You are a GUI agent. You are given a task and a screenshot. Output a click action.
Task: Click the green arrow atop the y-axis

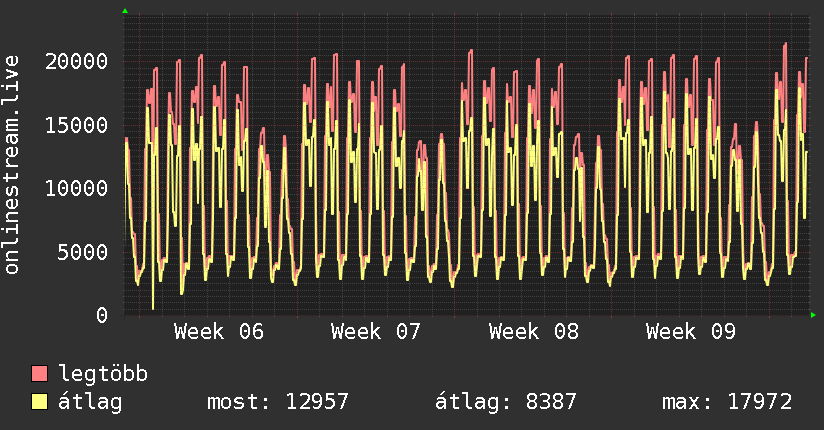pyautogui.click(x=124, y=11)
